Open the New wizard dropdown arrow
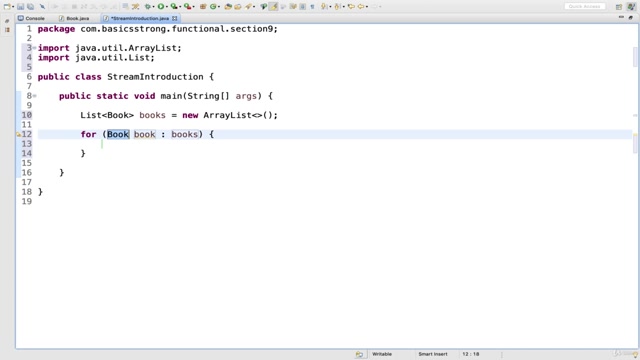The height and width of the screenshot is (360, 640). point(13,7)
